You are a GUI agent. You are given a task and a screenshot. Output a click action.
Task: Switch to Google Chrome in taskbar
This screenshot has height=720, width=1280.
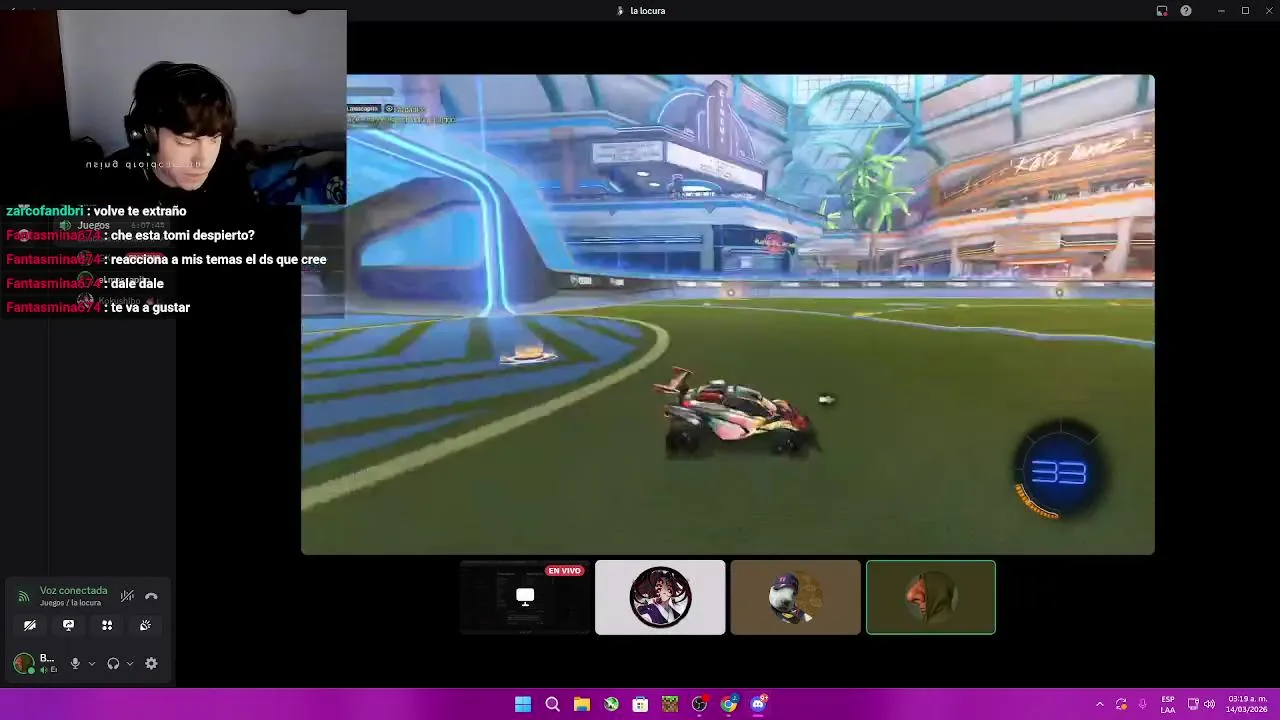point(729,704)
